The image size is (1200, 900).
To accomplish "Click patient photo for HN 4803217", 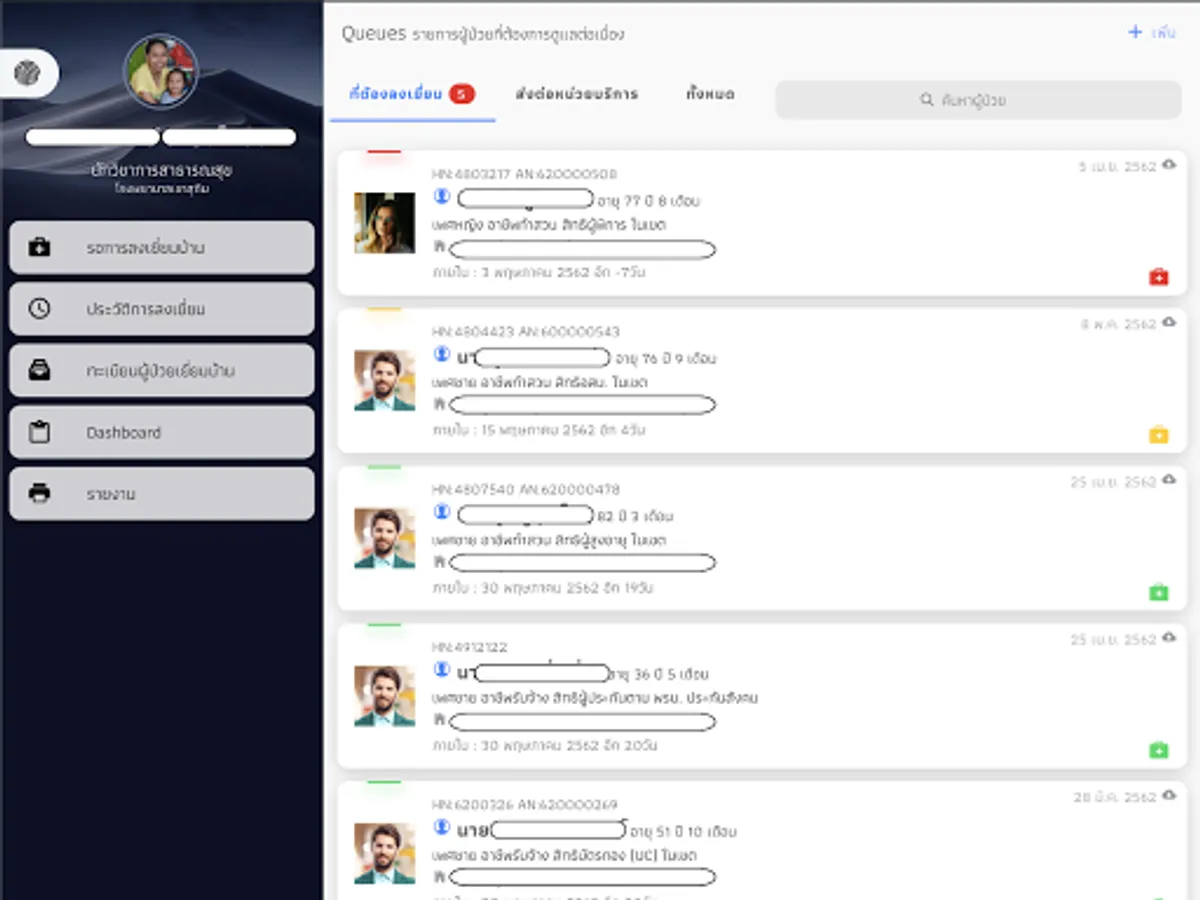I will [x=384, y=223].
